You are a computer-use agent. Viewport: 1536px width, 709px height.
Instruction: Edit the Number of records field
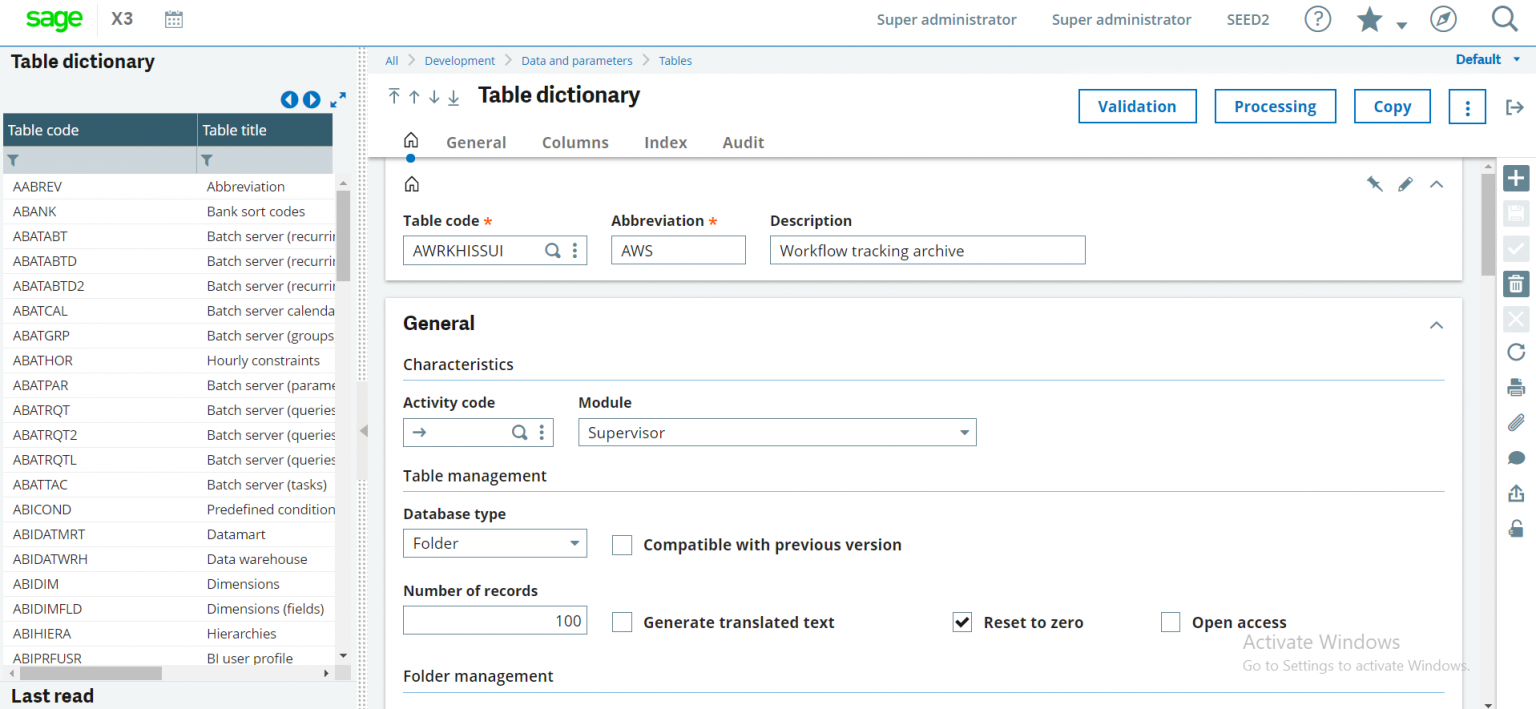pos(494,620)
